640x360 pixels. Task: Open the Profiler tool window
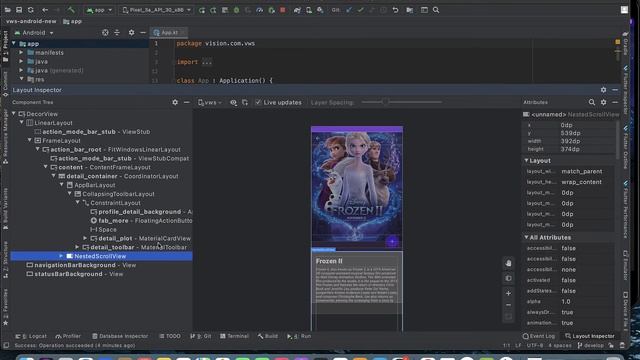tap(68, 336)
